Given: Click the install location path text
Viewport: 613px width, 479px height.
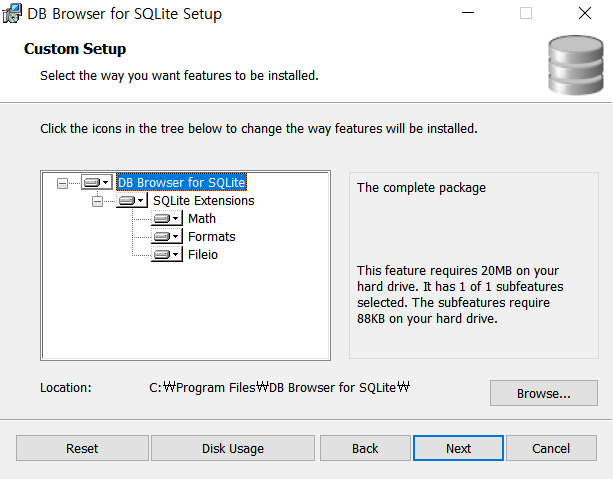Looking at the screenshot, I should tap(279, 388).
